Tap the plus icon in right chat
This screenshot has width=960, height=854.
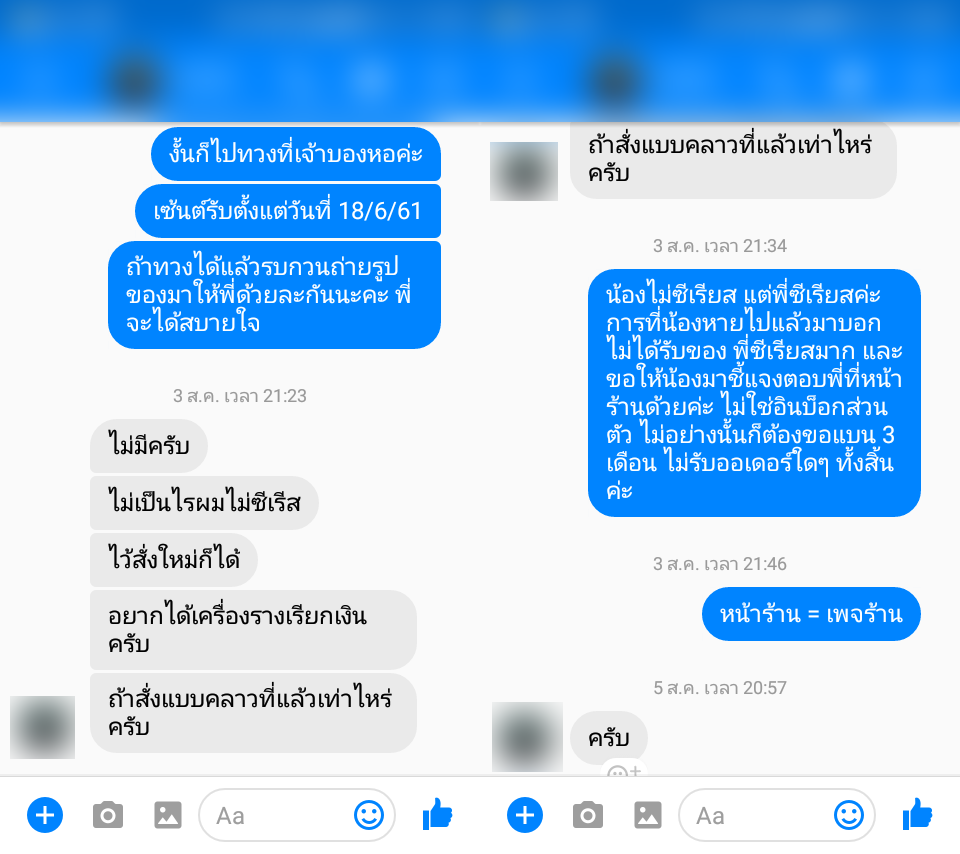[x=525, y=815]
